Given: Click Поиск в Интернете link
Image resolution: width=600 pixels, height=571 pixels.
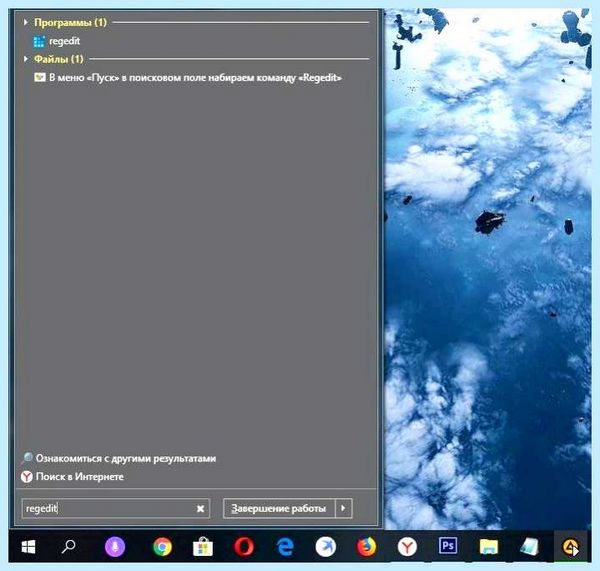Looking at the screenshot, I should click(x=80, y=476).
